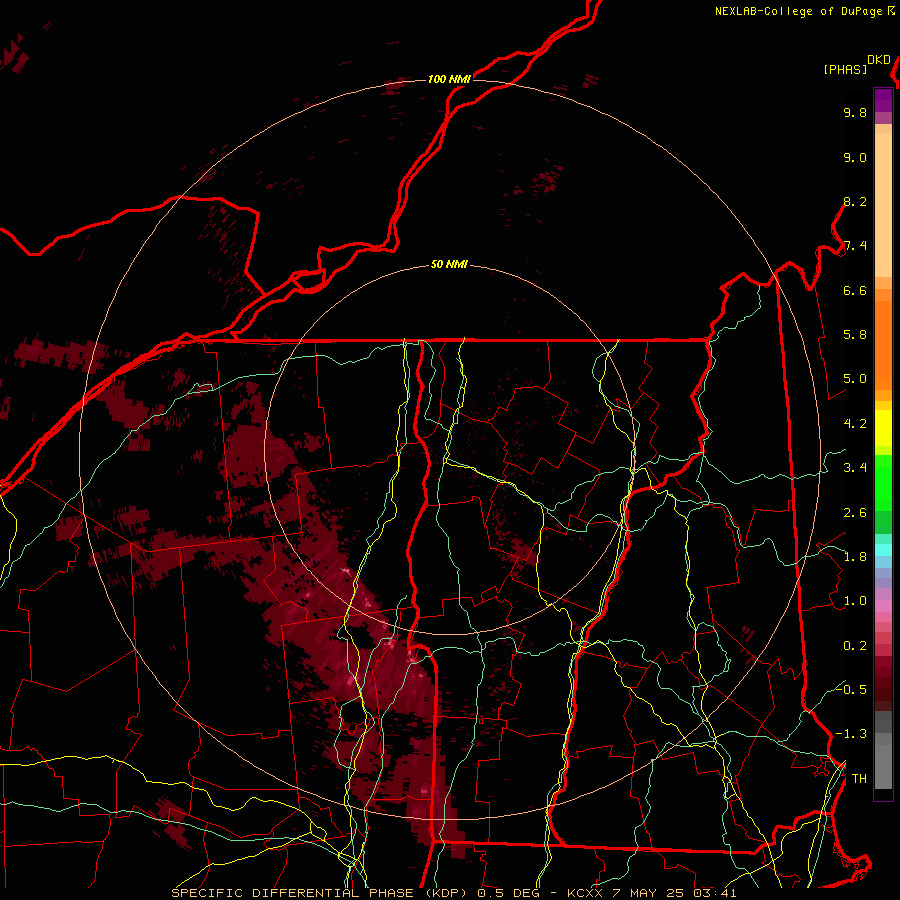Click the 1.8 value on the color scale
The image size is (900, 900).
pyautogui.click(x=855, y=556)
